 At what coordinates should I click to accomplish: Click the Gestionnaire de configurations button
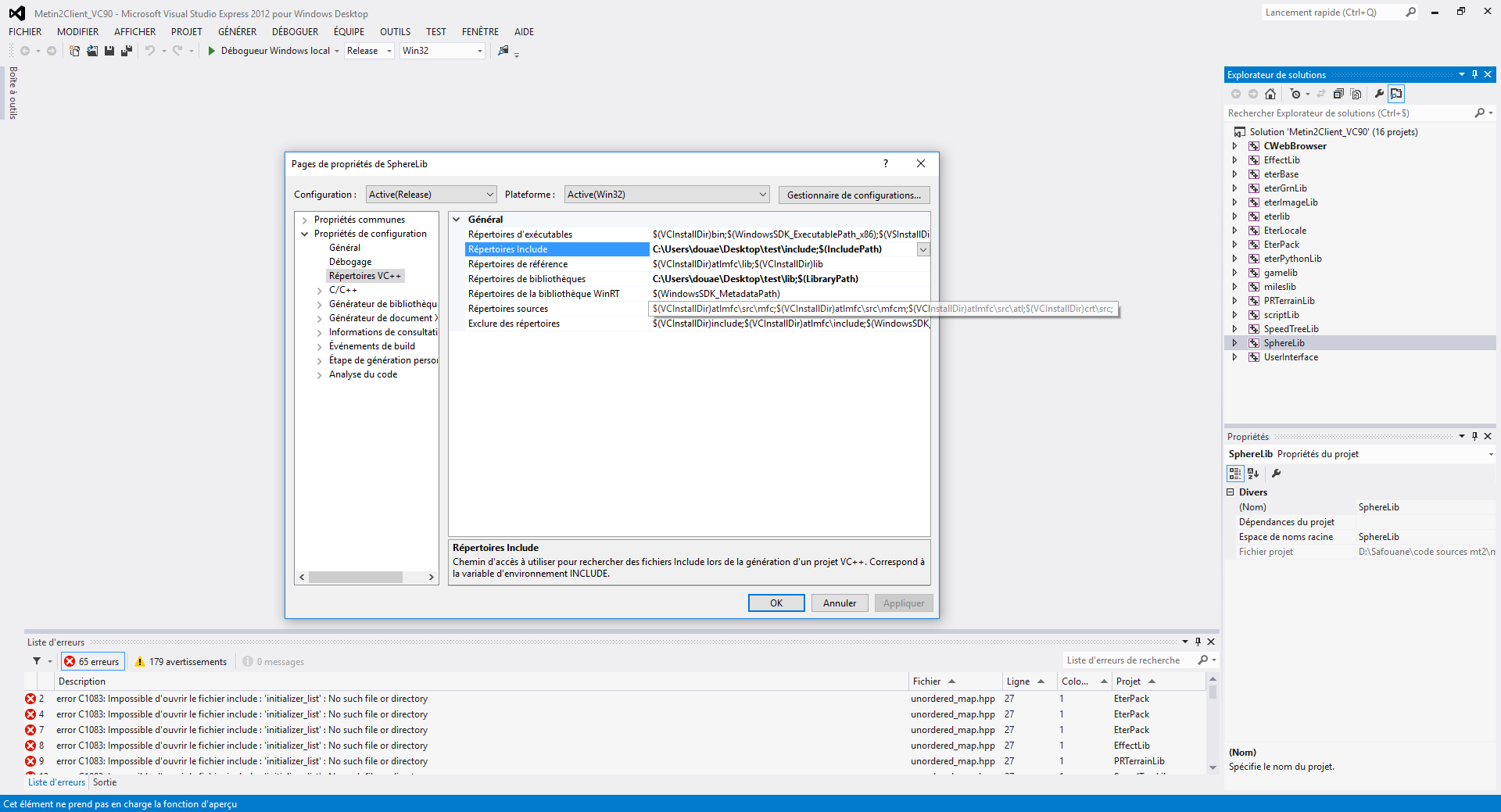[854, 195]
